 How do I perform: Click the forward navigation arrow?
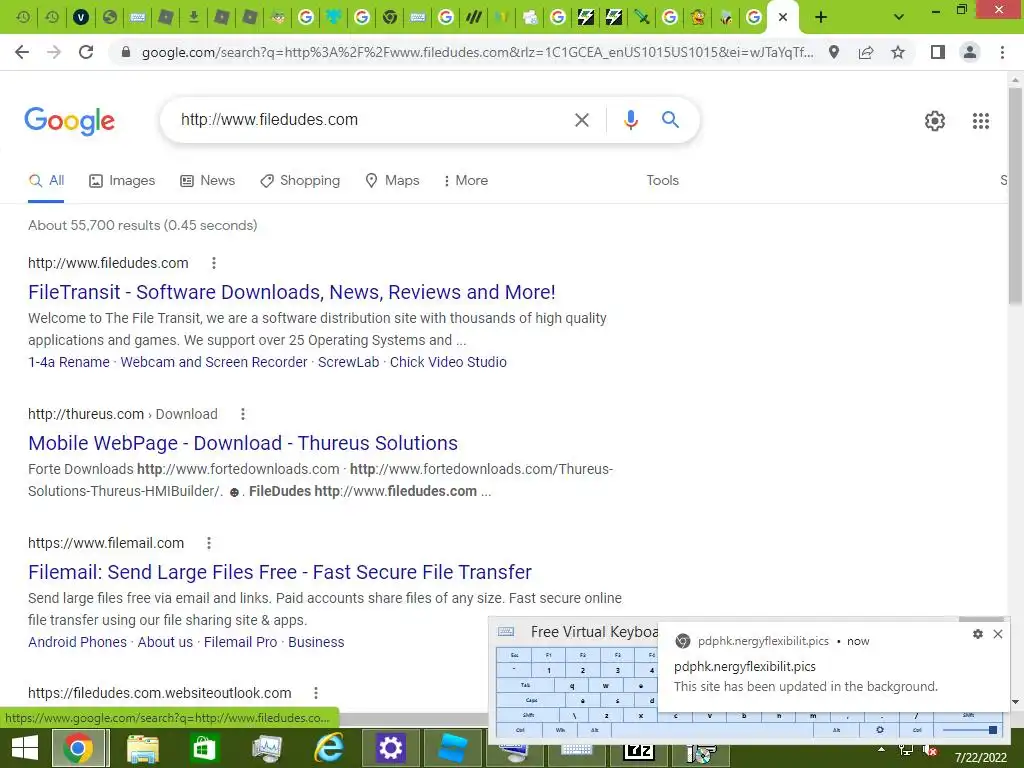(x=54, y=52)
